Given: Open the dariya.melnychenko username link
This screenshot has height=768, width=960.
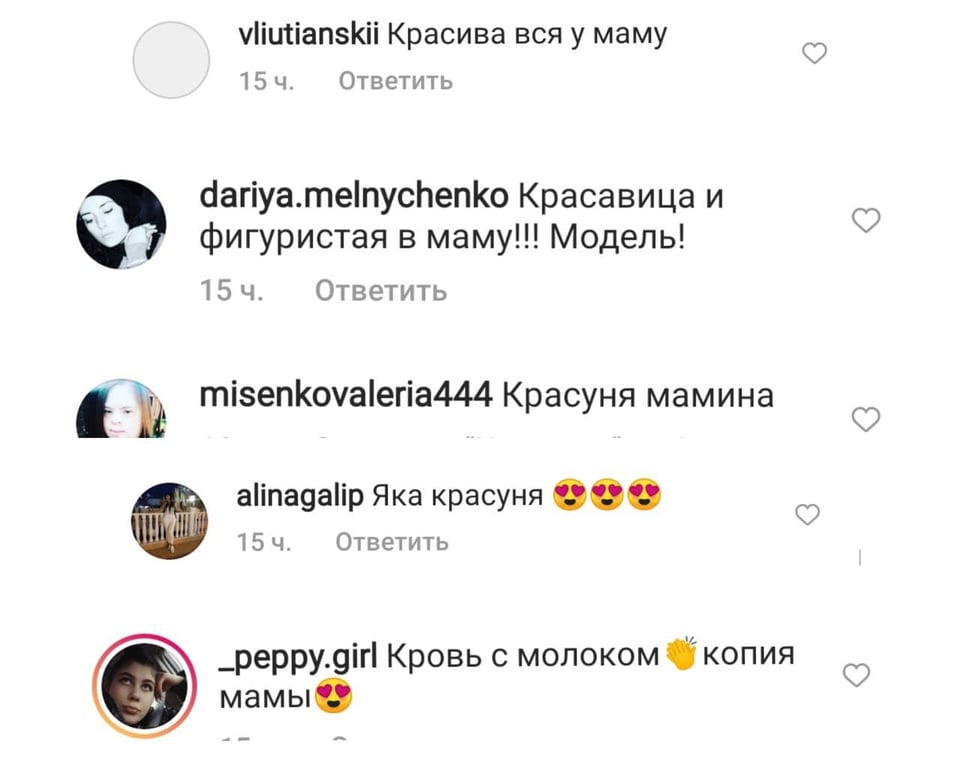Looking at the screenshot, I should tap(354, 197).
